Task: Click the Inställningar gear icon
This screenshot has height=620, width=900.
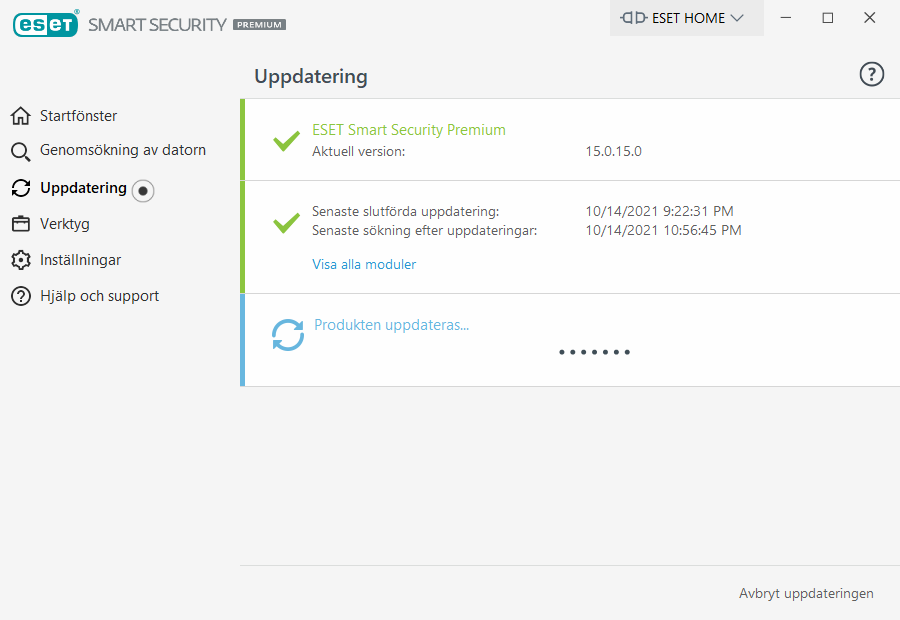Action: pyautogui.click(x=21, y=260)
